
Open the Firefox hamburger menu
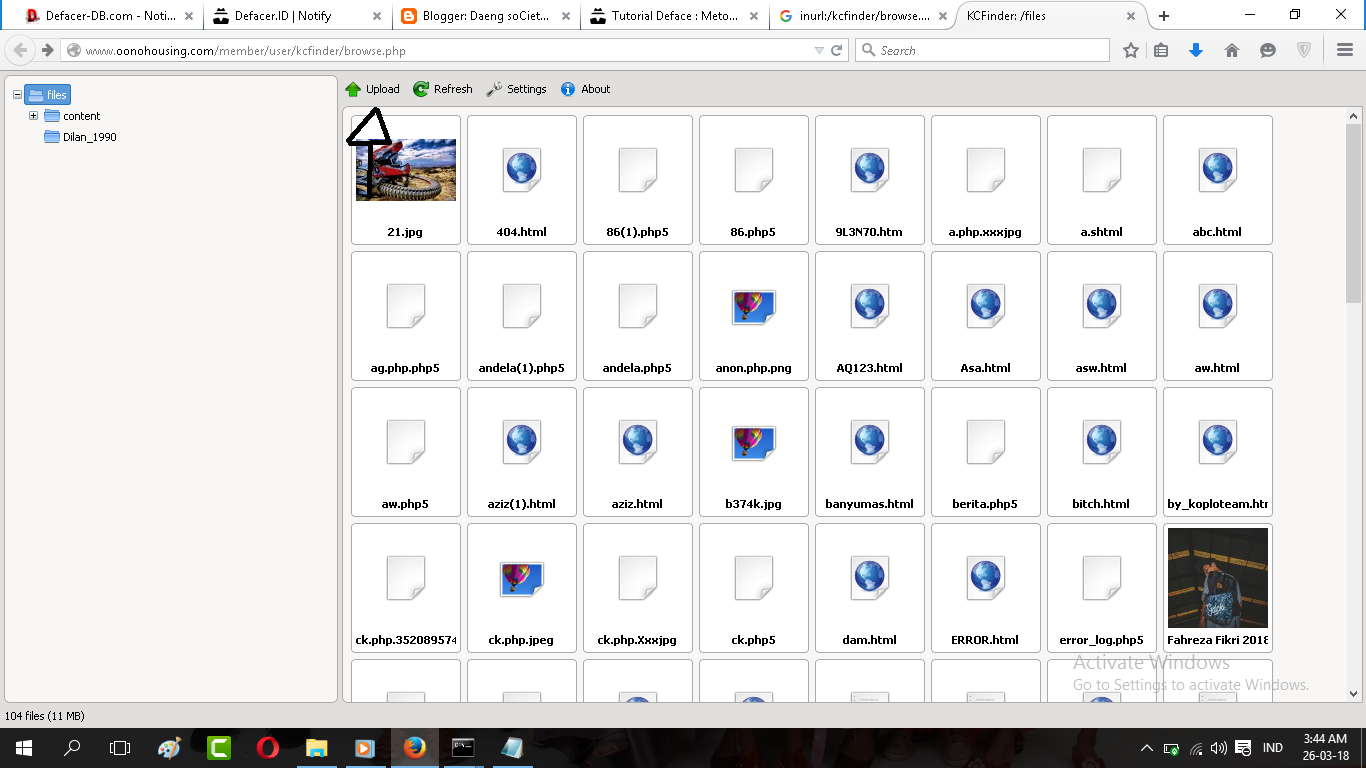tap(1344, 49)
